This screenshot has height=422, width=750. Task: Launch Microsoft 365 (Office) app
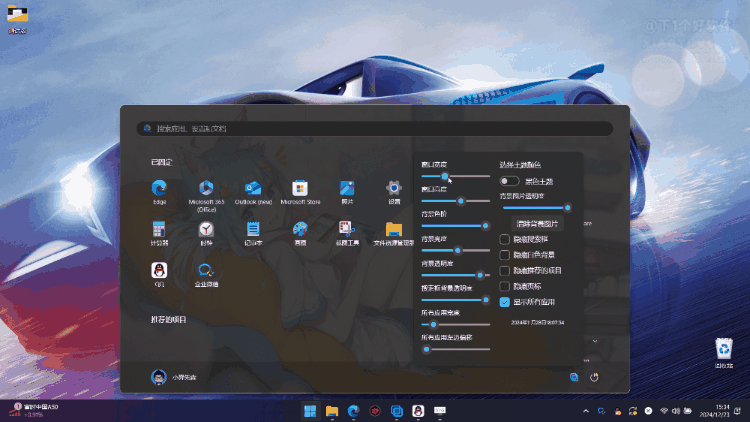[x=206, y=188]
